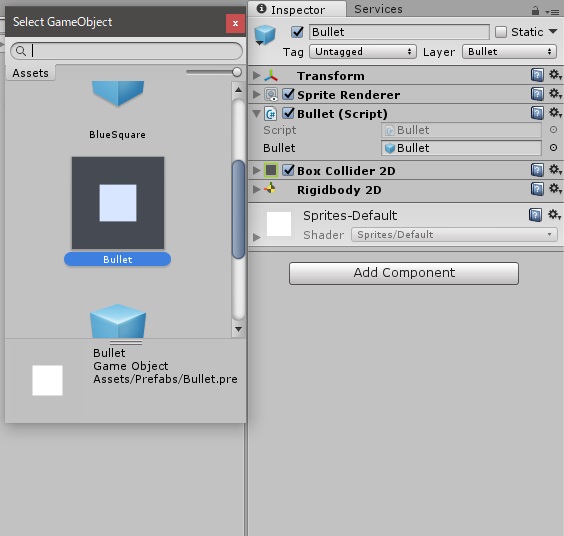This screenshot has width=564, height=536.
Task: Click the search magnifier icon in Select GameObject
Action: [x=21, y=51]
